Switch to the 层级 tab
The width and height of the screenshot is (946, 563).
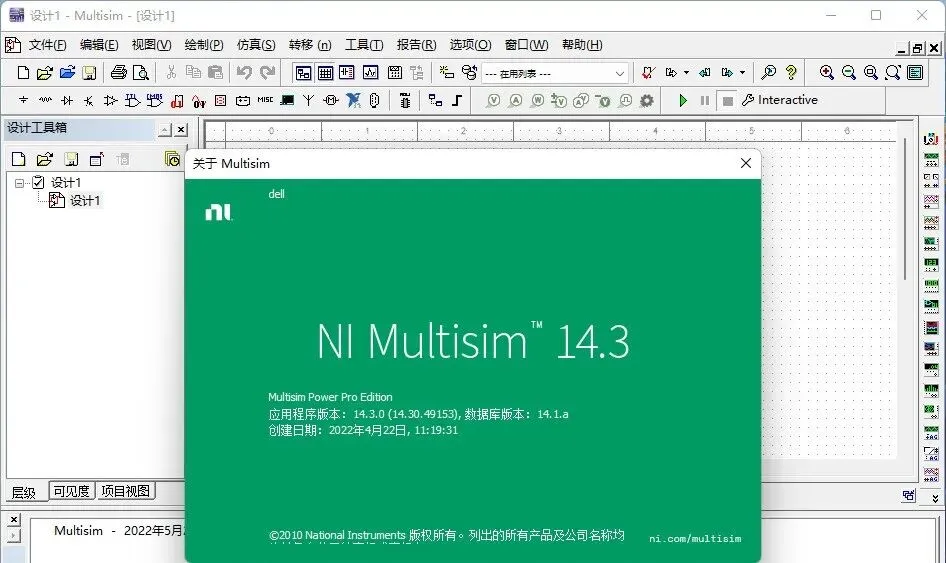[x=24, y=492]
